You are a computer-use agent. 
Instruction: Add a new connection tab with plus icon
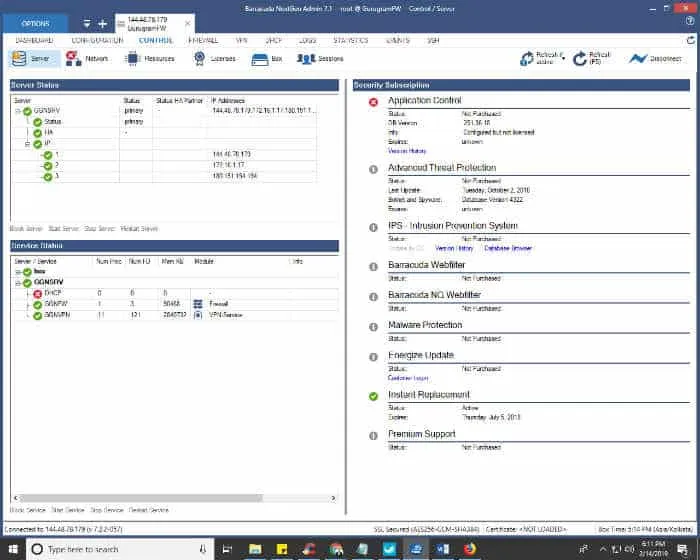(103, 24)
